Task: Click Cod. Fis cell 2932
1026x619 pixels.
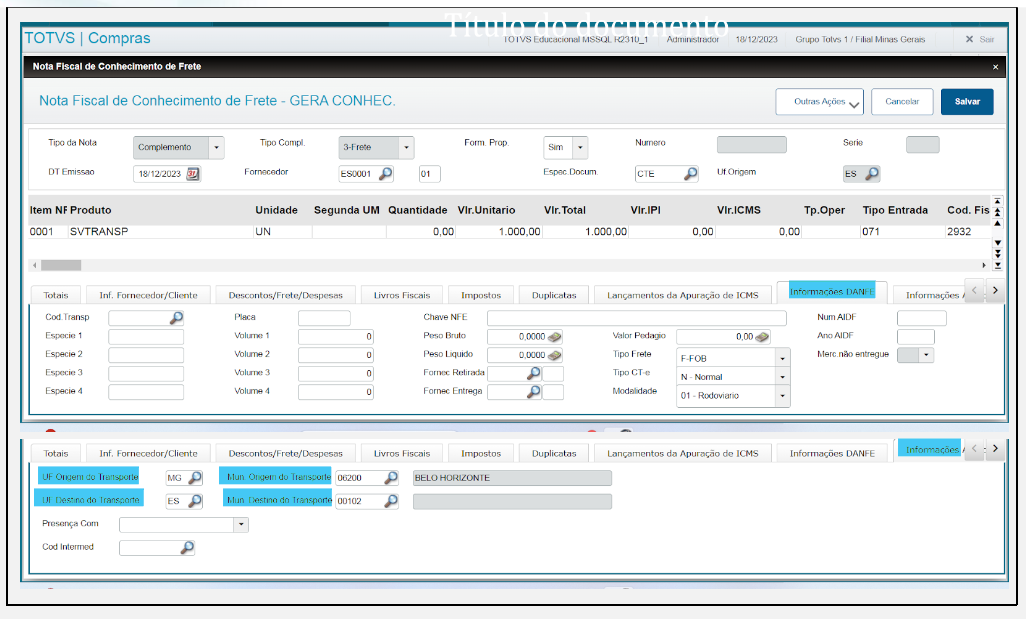Action: 968,232
